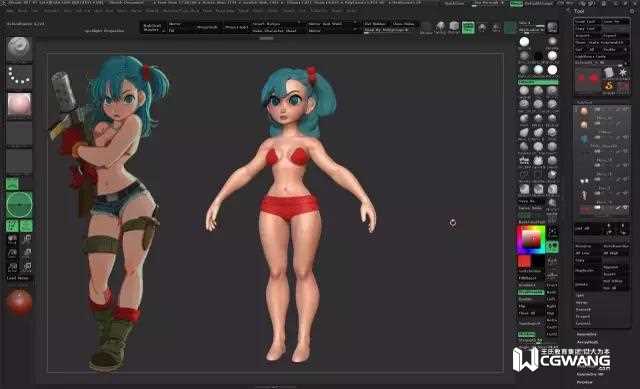
Task: Select the red main color swatch
Action: tap(524, 261)
